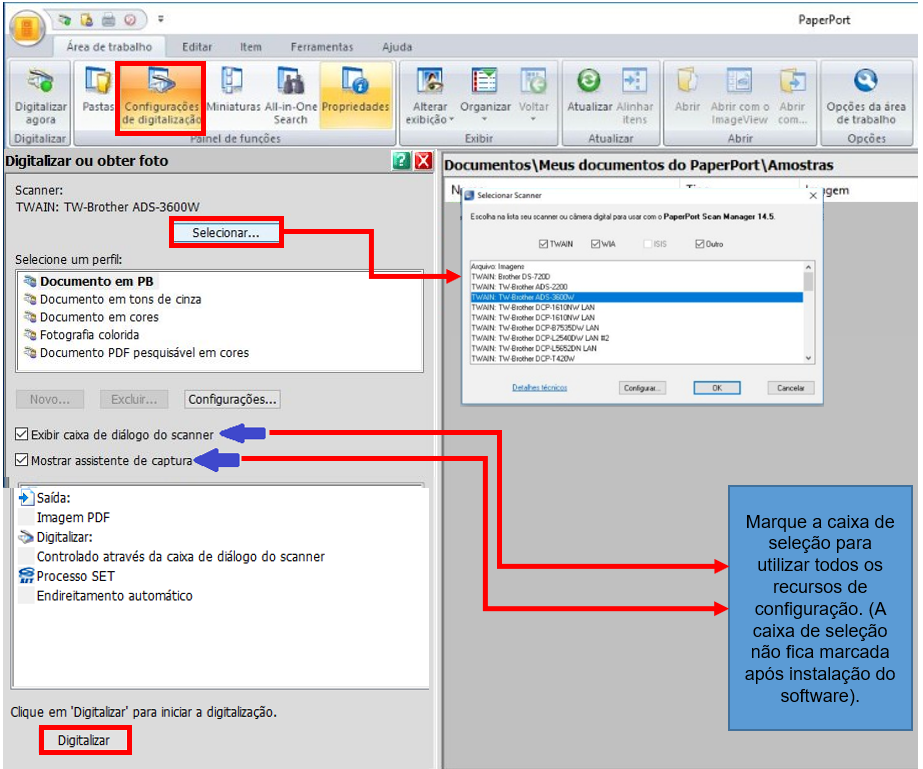The width and height of the screenshot is (923, 769).
Task: Toggle TWAIN checkbox in Selecionar Scanner
Action: tap(543, 244)
